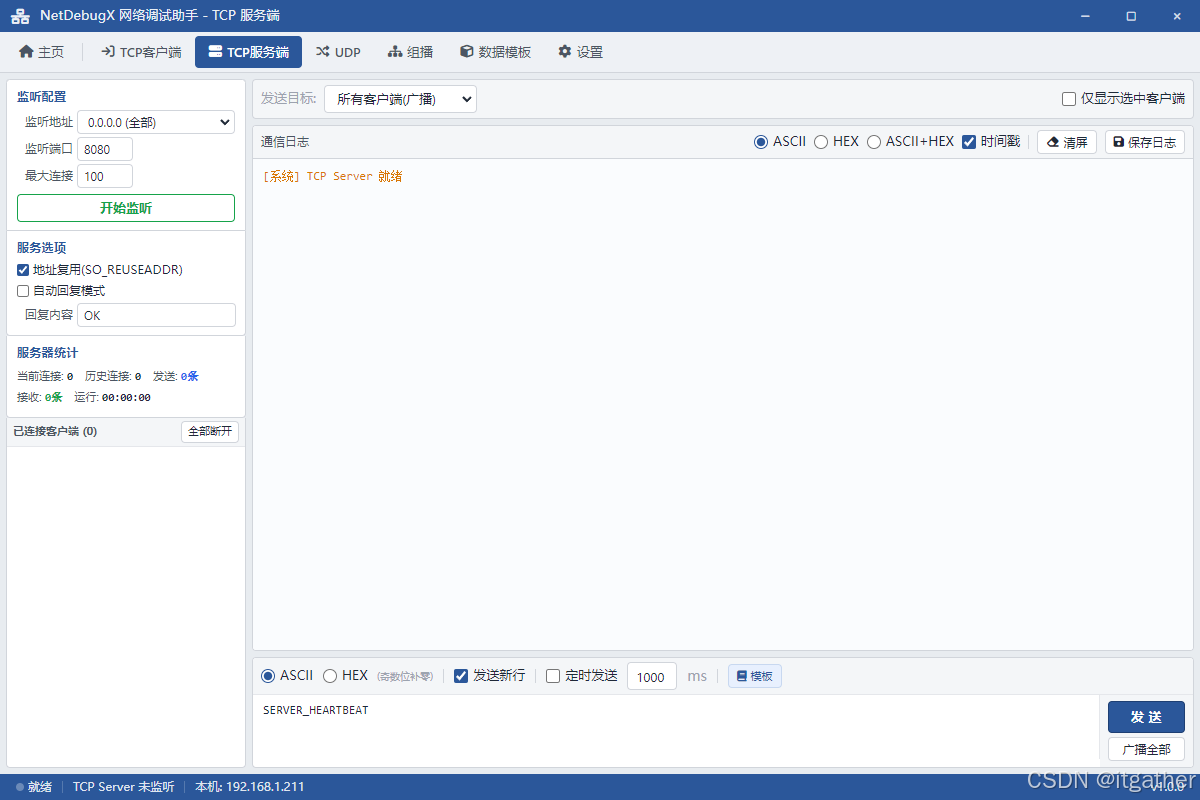Open the 设置 settings tab
Viewport: 1200px width, 800px height.
(x=580, y=52)
